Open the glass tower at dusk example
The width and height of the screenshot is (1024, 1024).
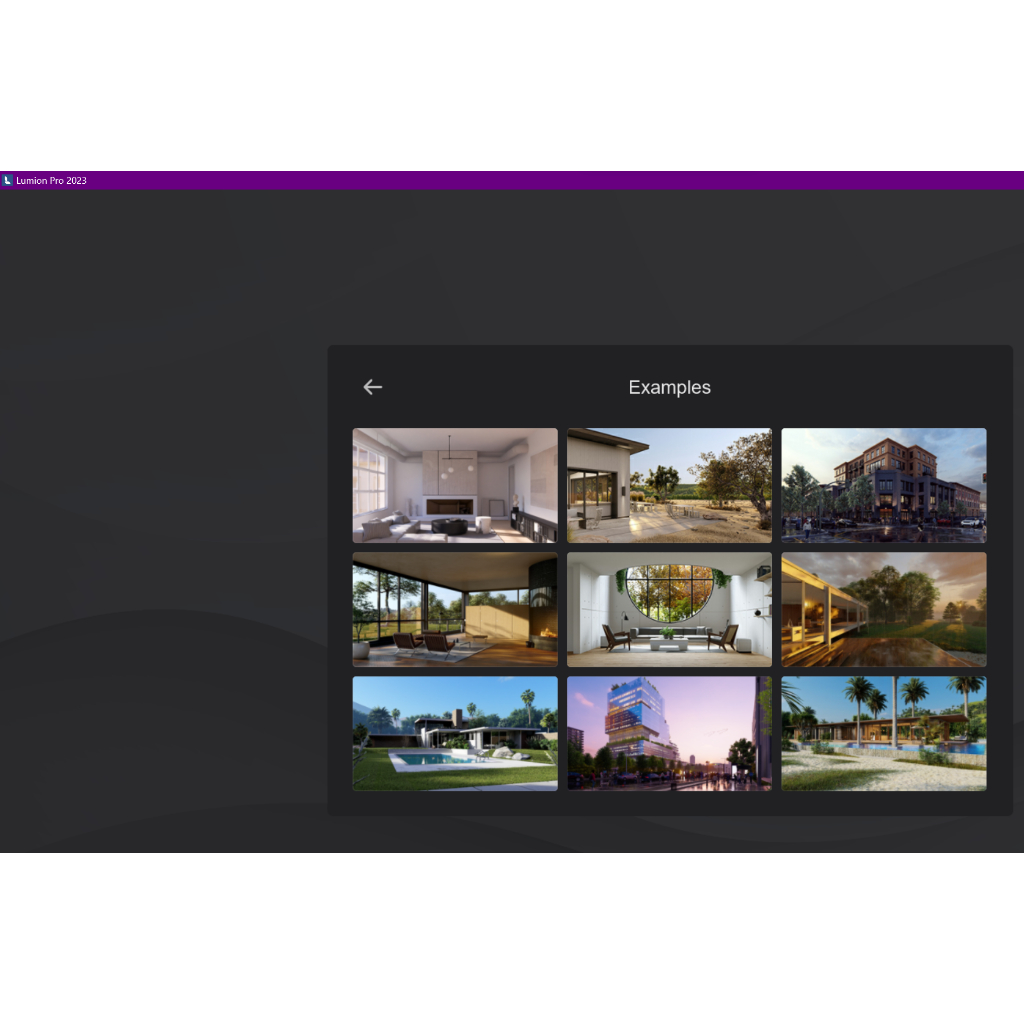click(669, 733)
